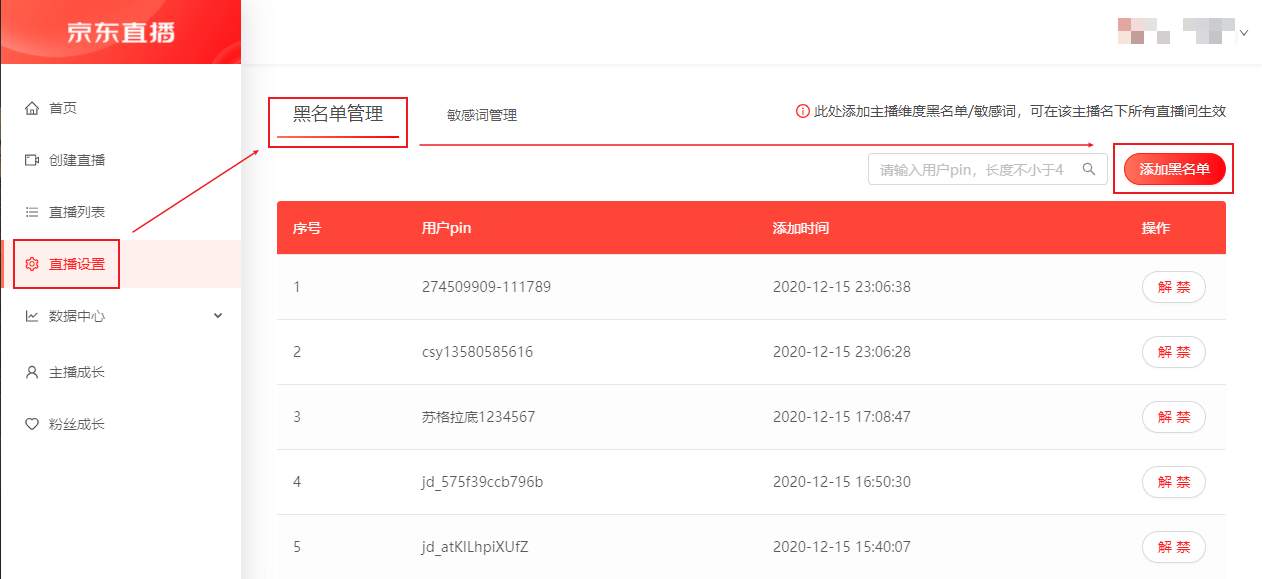Click the gear icon for 直播设置

[32, 264]
